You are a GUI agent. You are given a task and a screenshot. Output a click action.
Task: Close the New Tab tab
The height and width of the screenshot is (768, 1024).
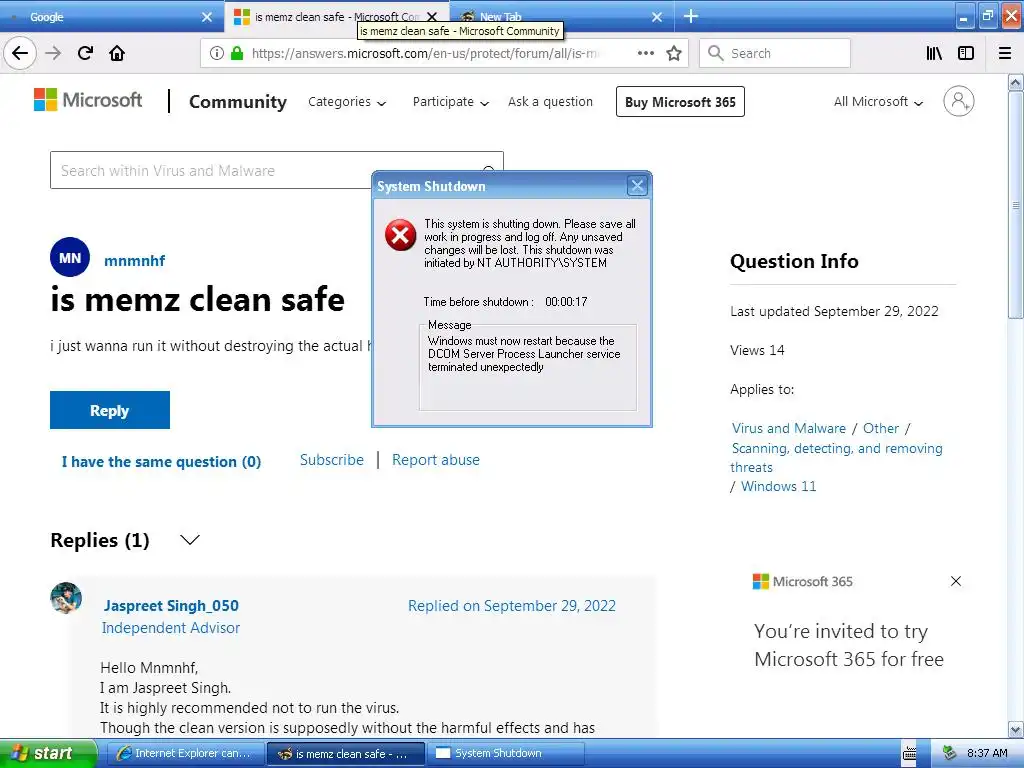coord(657,17)
